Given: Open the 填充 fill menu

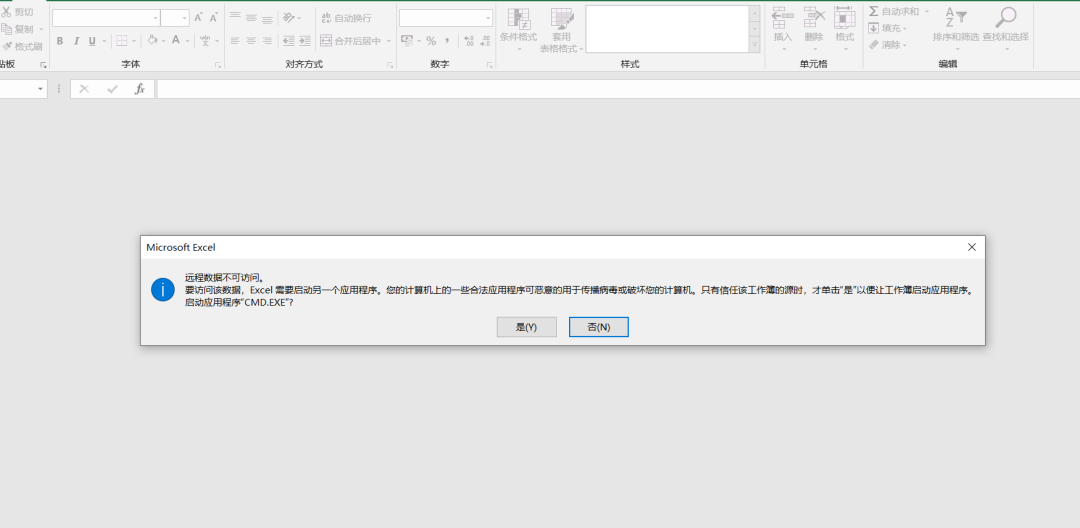Looking at the screenshot, I should pos(887,28).
